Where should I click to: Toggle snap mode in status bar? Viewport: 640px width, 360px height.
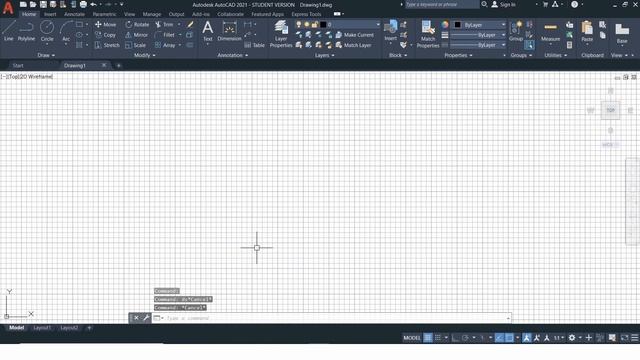click(438, 338)
